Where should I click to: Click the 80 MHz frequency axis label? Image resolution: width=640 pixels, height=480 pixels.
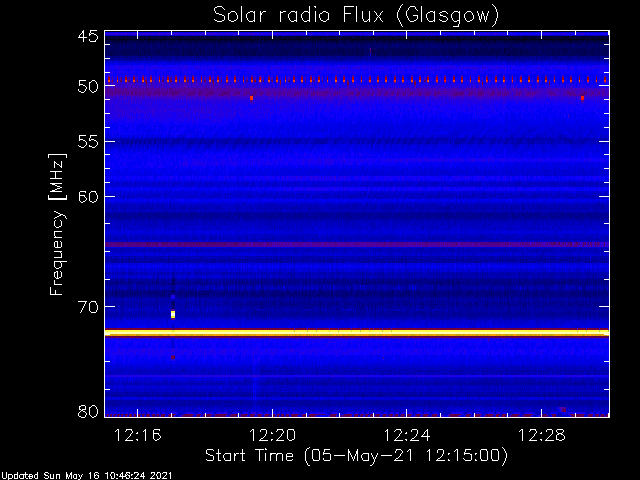(88, 411)
